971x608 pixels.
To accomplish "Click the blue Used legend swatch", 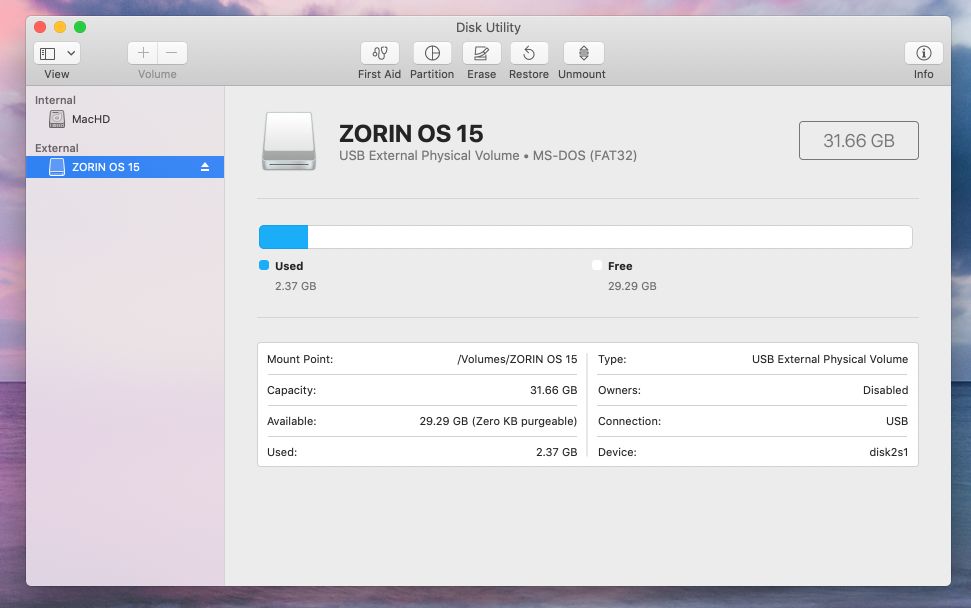I will pos(264,266).
